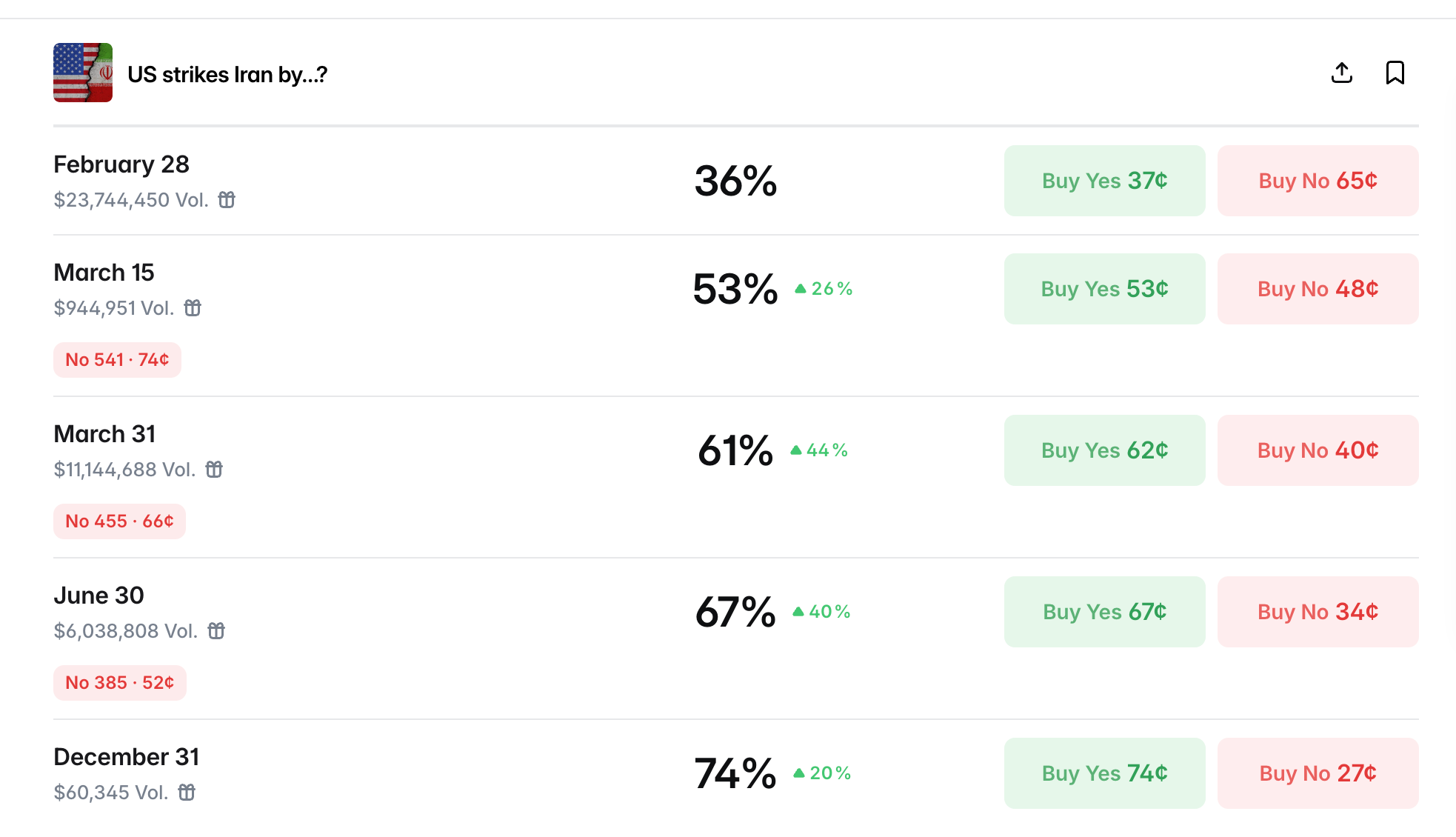Click gift icon beside February 28 volume
Image resolution: width=1456 pixels, height=837 pixels.
pyautogui.click(x=227, y=200)
